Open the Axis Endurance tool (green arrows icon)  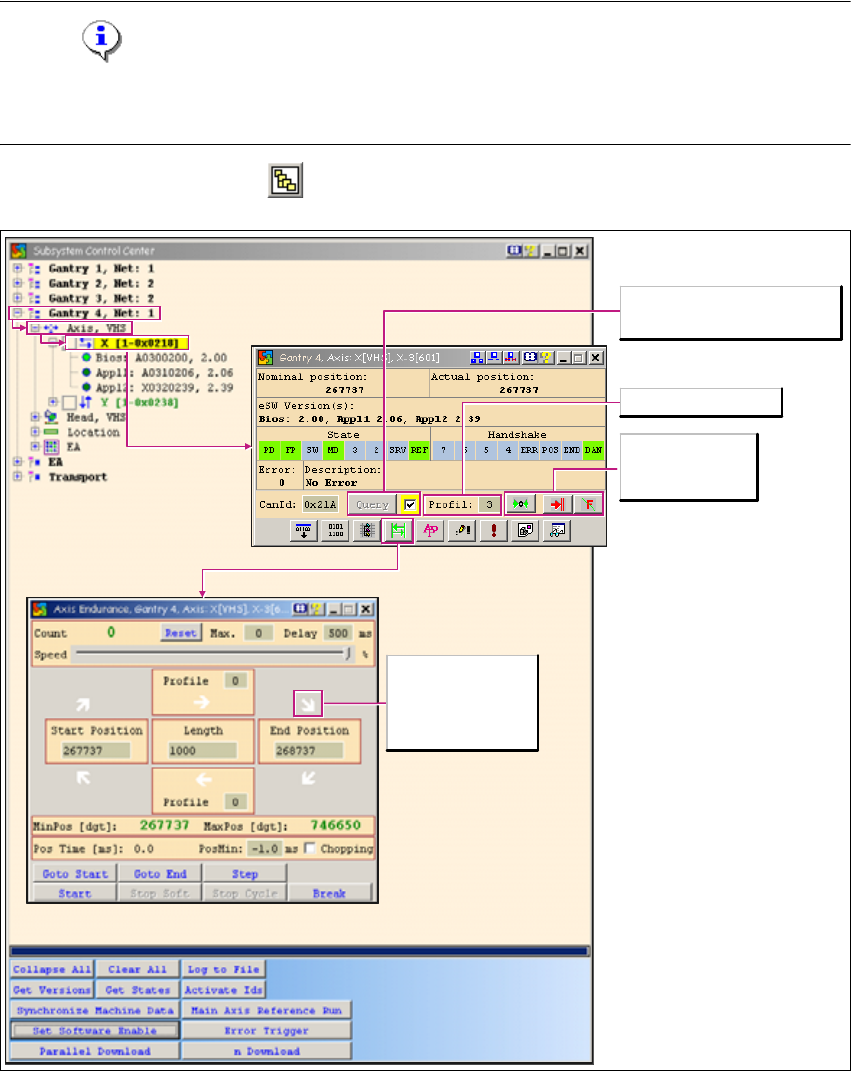point(398,531)
